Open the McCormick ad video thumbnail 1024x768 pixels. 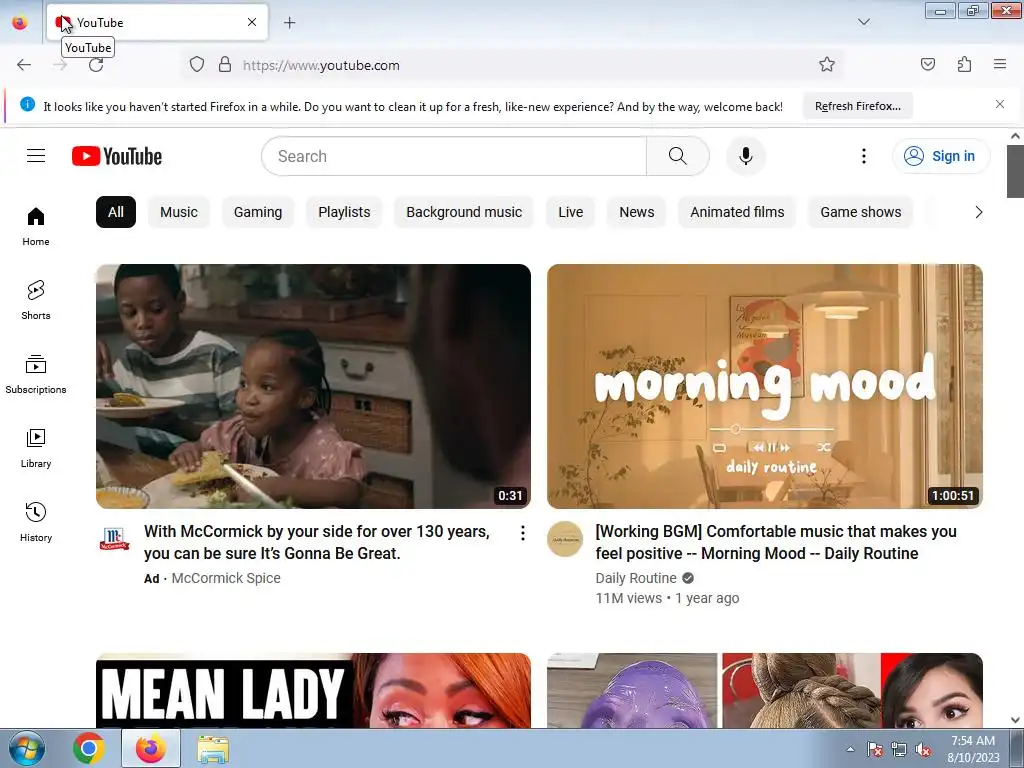[x=313, y=386]
